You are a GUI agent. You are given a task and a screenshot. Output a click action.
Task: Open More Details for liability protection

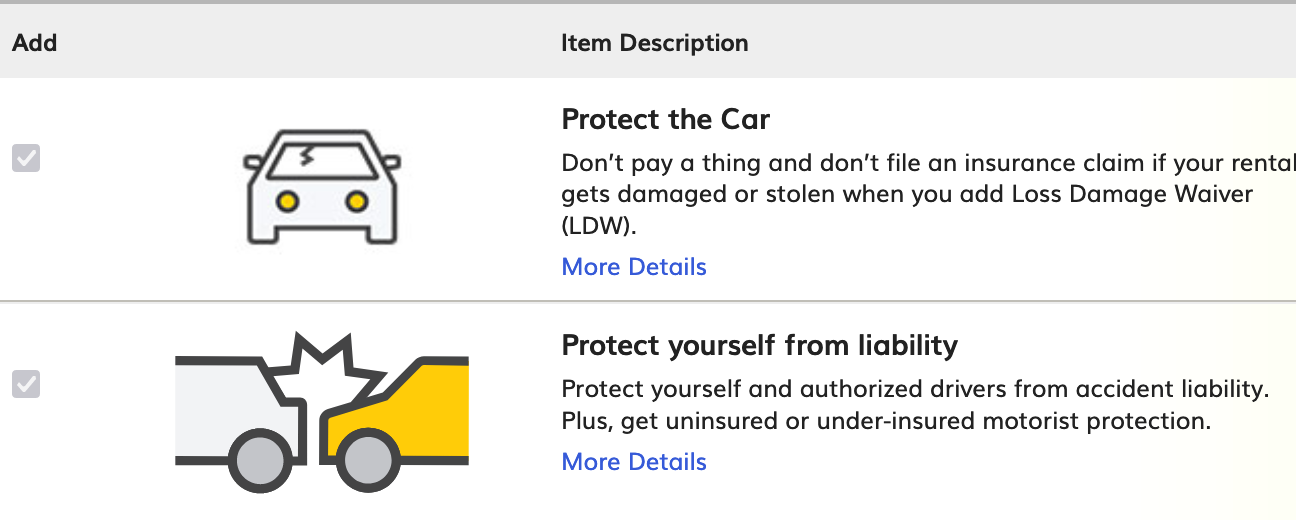pyautogui.click(x=634, y=462)
